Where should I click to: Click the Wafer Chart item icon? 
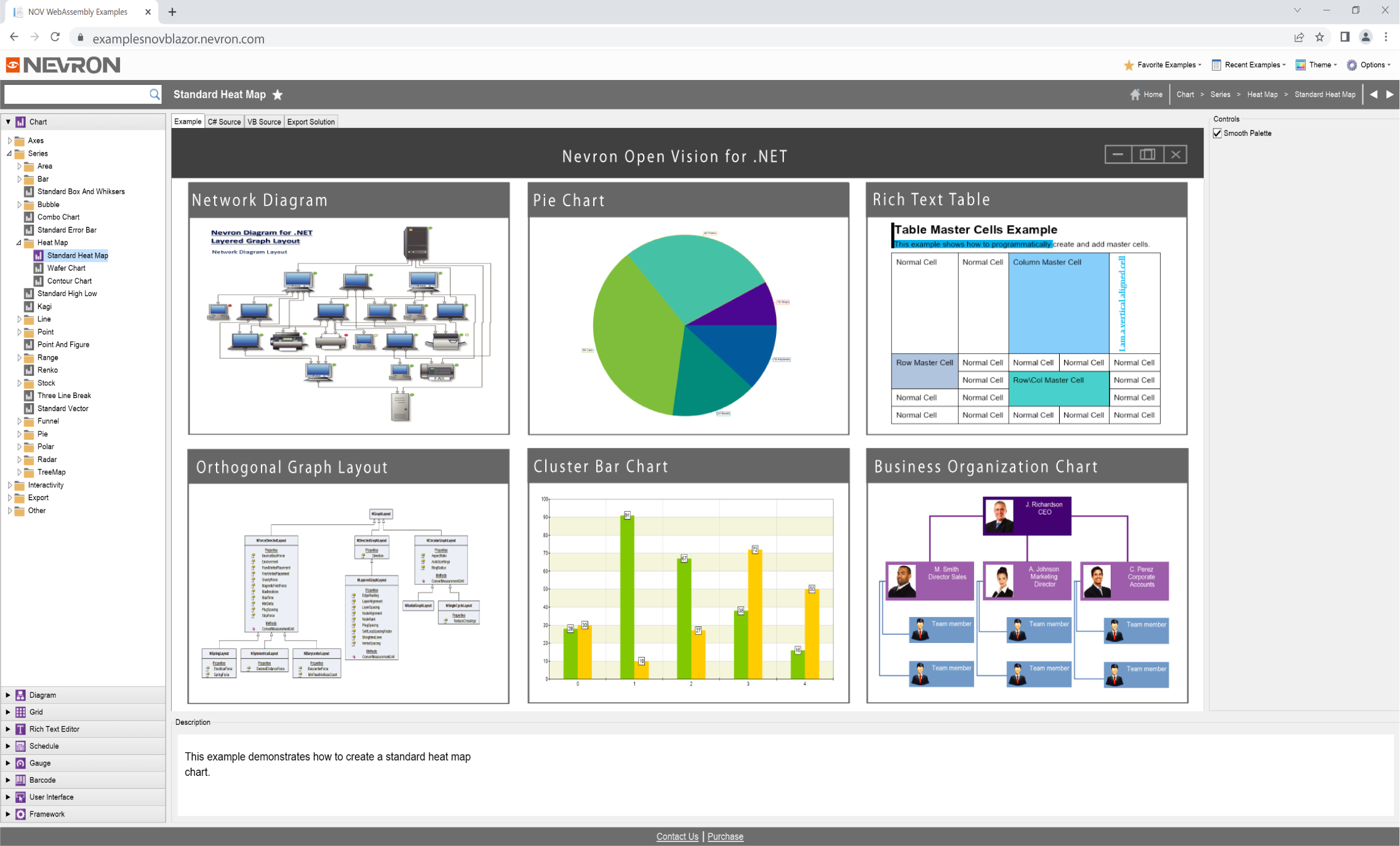coord(39,268)
